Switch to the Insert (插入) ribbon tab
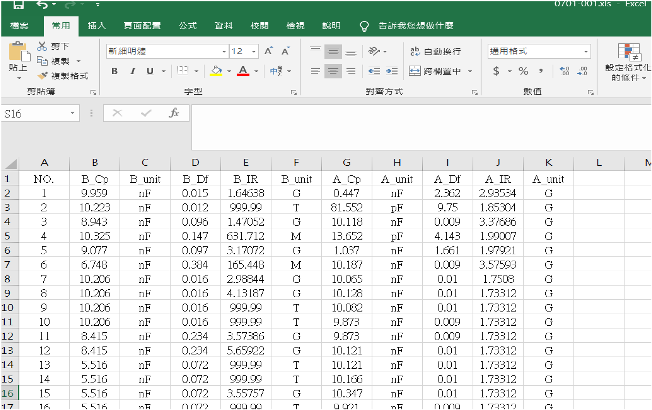Image resolution: width=652 pixels, height=410 pixels. pyautogui.click(x=97, y=25)
